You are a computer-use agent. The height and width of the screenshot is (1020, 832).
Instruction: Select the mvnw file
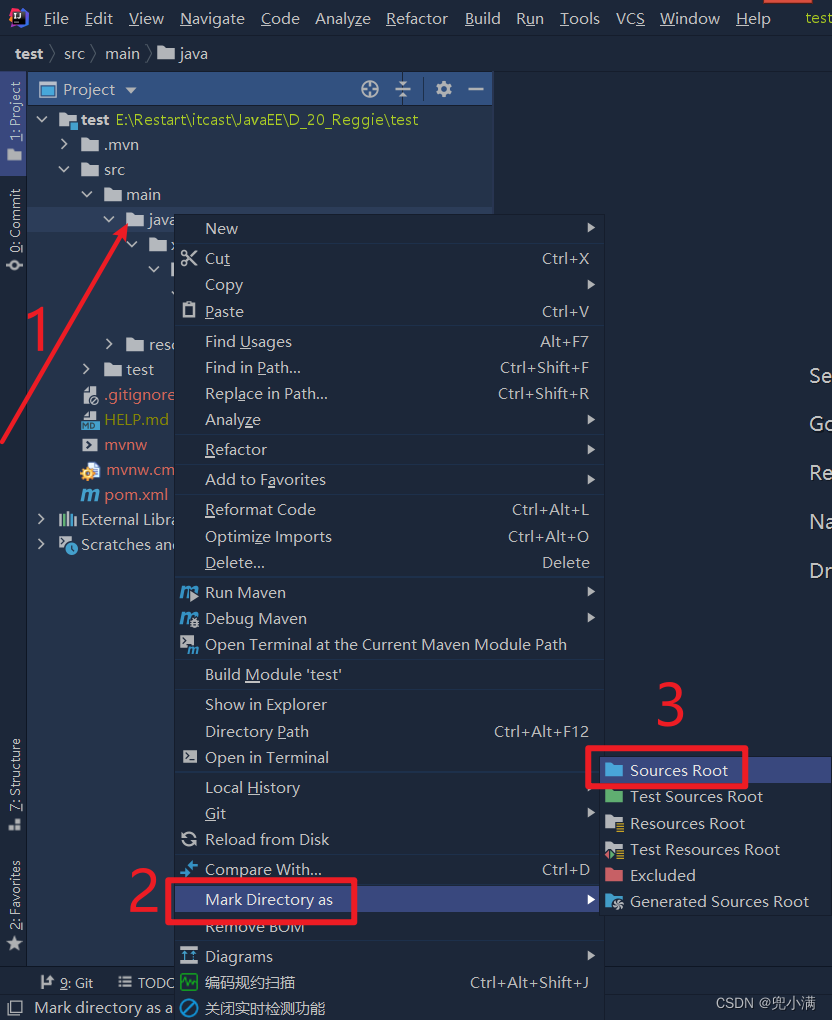tap(114, 445)
